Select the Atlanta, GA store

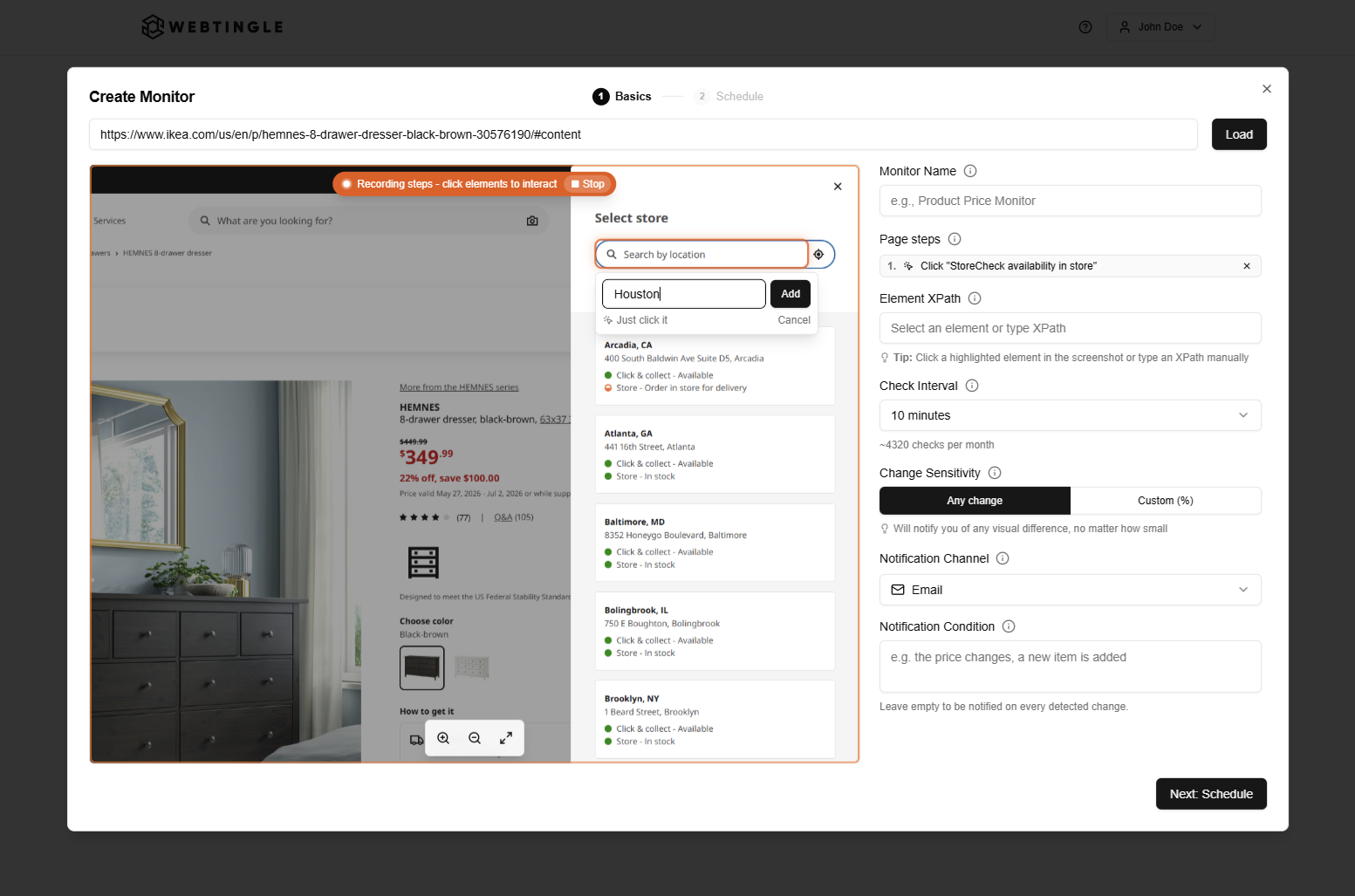point(715,455)
